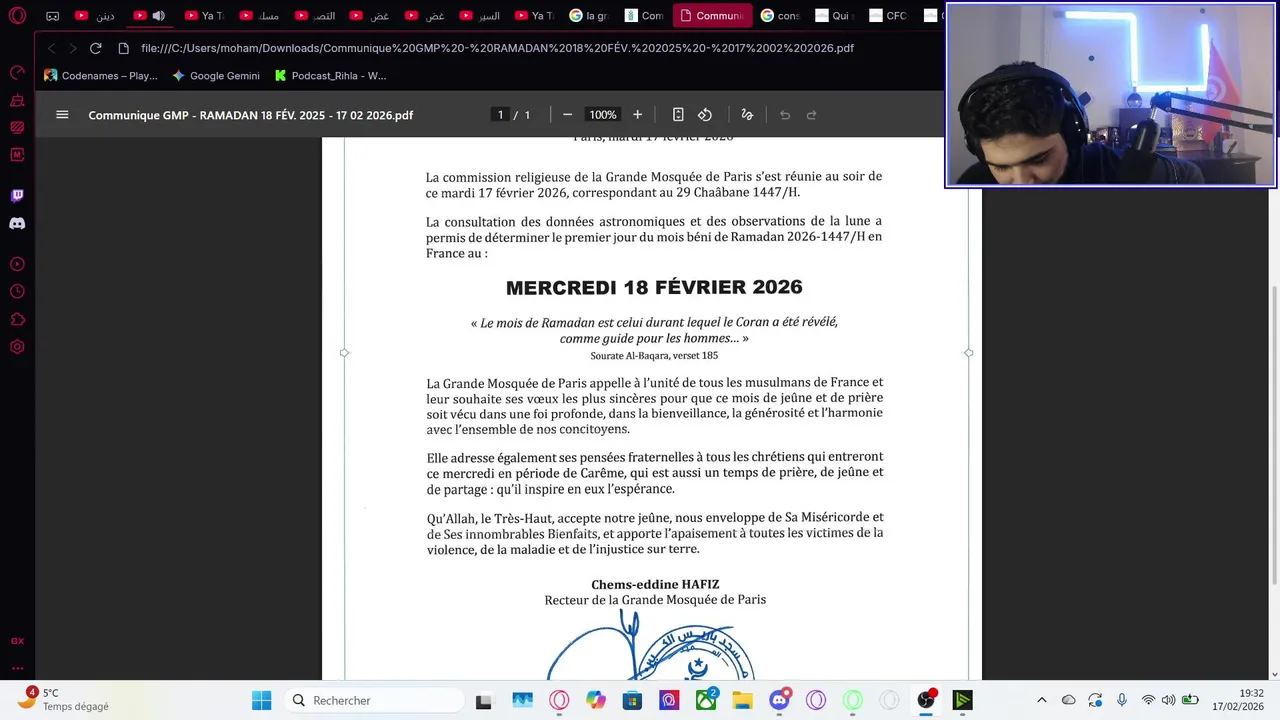Image resolution: width=1280 pixels, height=720 pixels.
Task: Reload the PDF page
Action: click(96, 48)
